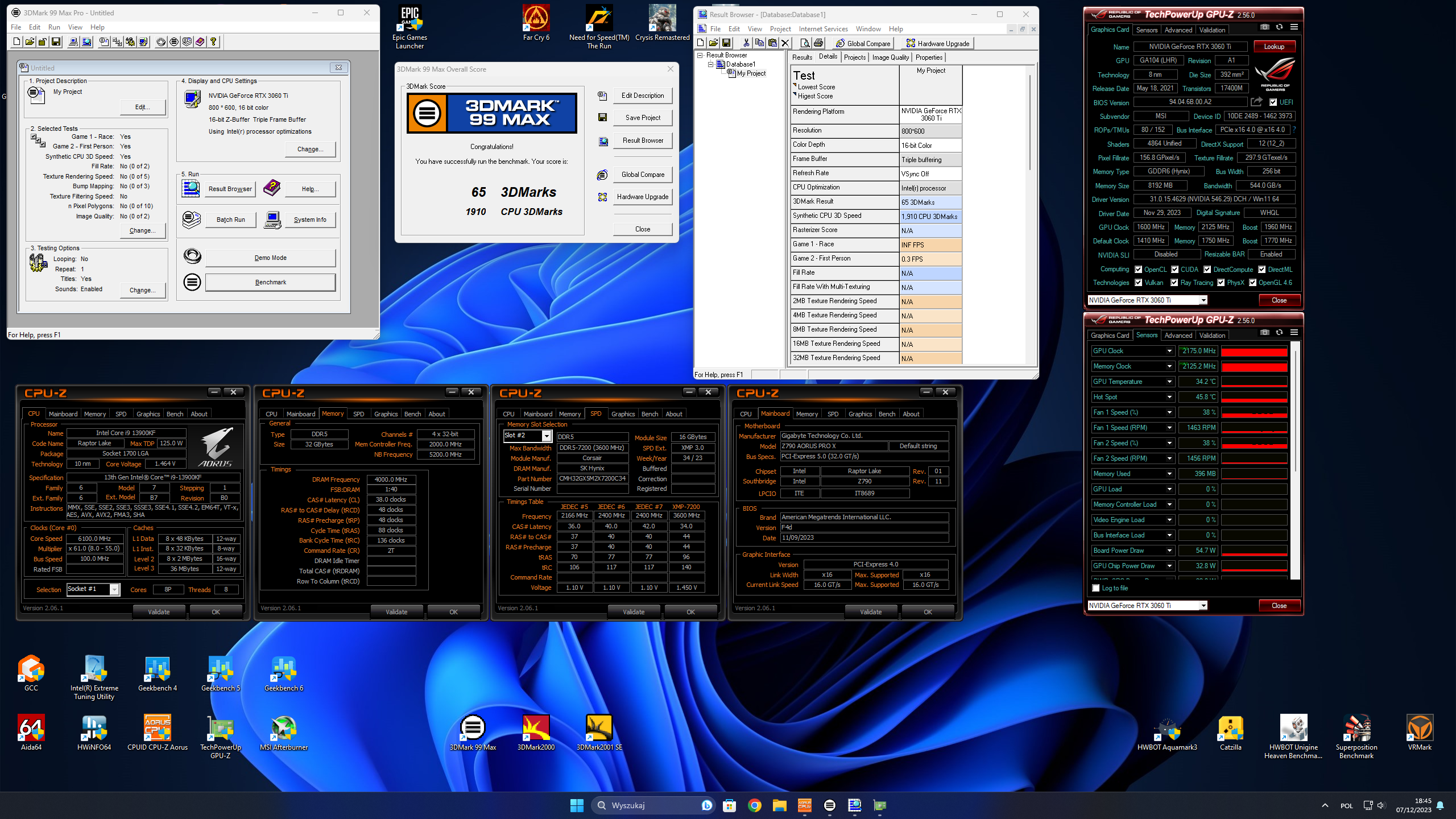1456x819 pixels.
Task: Click the Demo Mode icon in 3DMark
Action: (x=192, y=257)
